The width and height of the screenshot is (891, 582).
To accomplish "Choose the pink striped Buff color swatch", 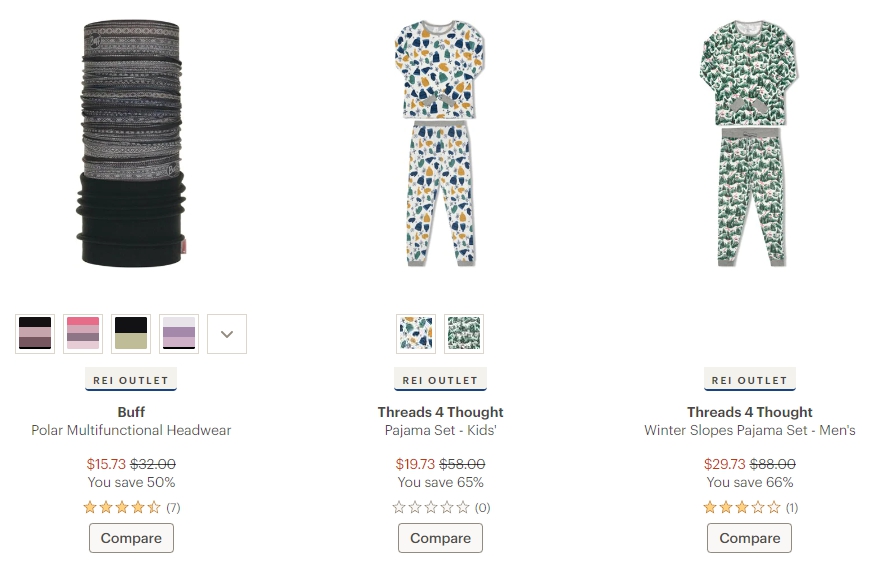I will point(83,334).
